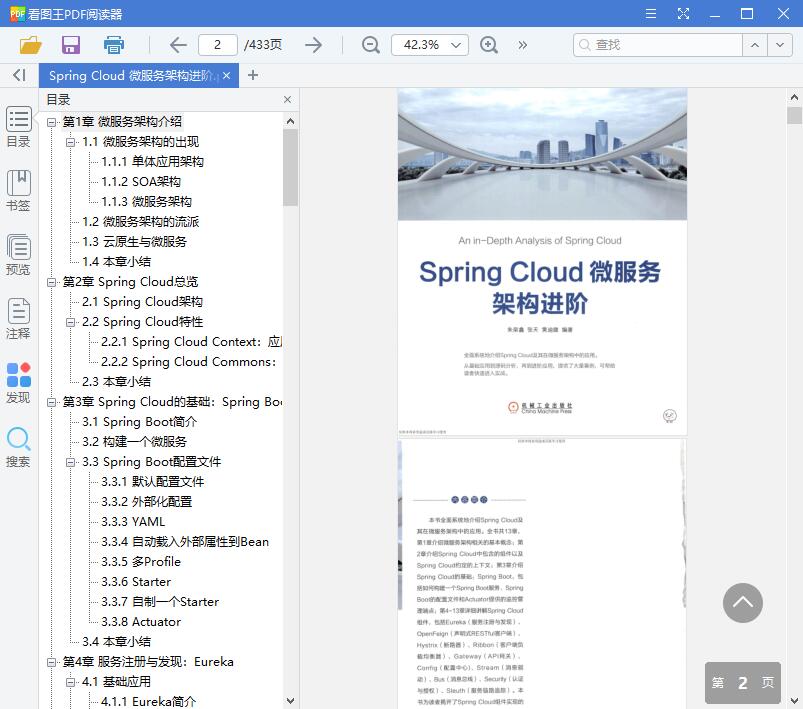Go to previous page with left arrow

[178, 45]
